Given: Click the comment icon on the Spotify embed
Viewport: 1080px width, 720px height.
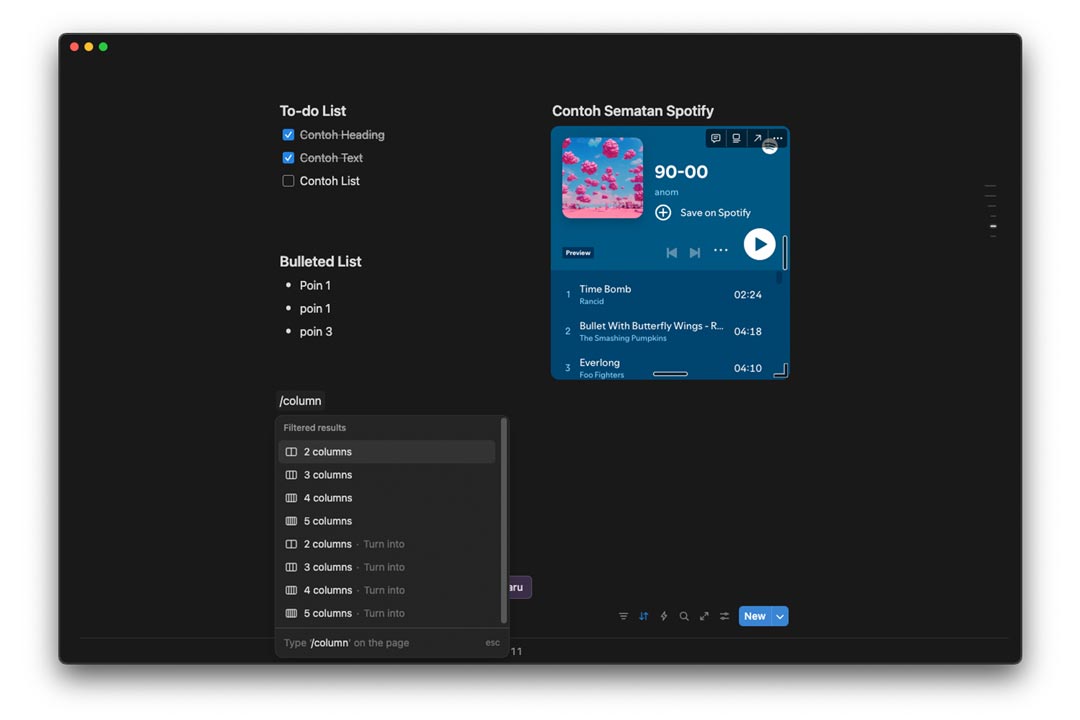Looking at the screenshot, I should tap(716, 138).
